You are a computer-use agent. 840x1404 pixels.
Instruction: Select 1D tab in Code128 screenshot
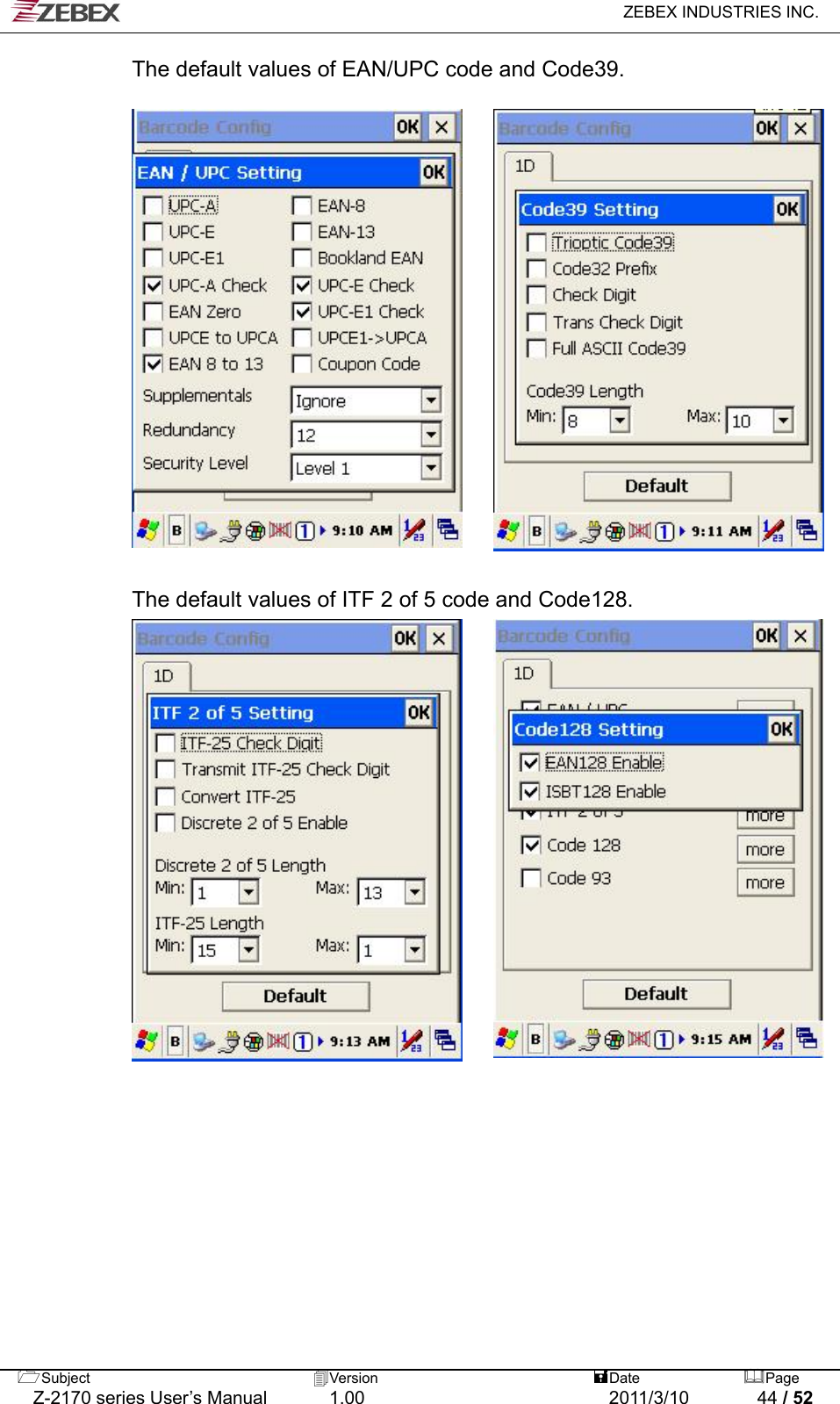[525, 673]
